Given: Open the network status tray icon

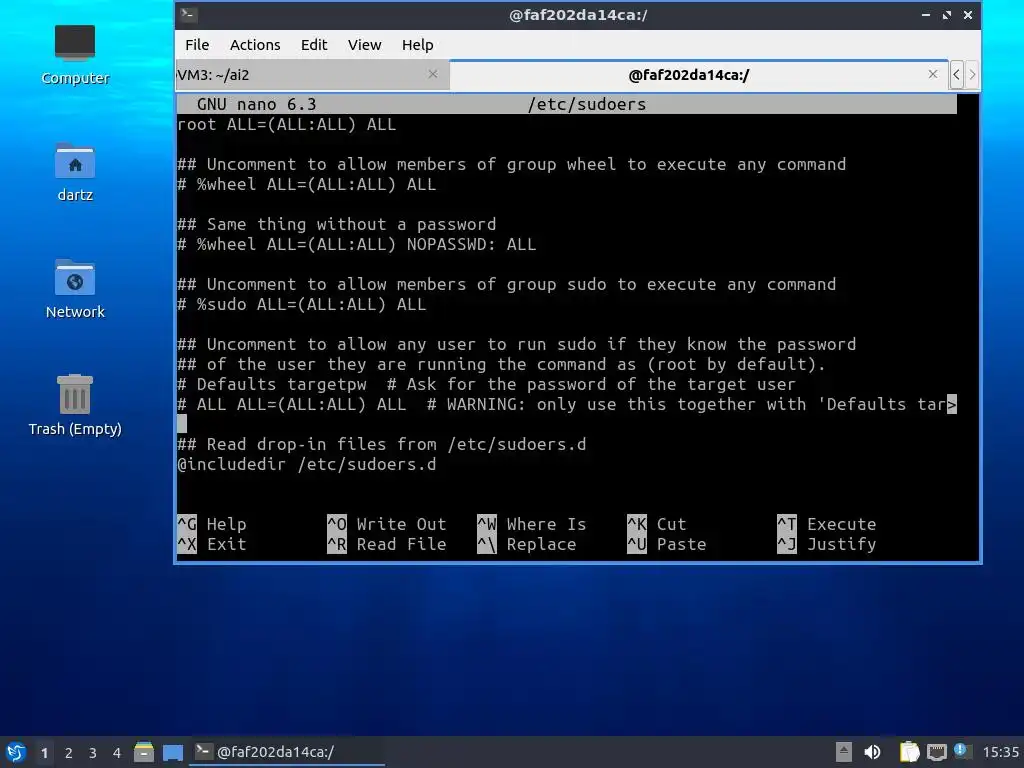Looking at the screenshot, I should [x=936, y=752].
